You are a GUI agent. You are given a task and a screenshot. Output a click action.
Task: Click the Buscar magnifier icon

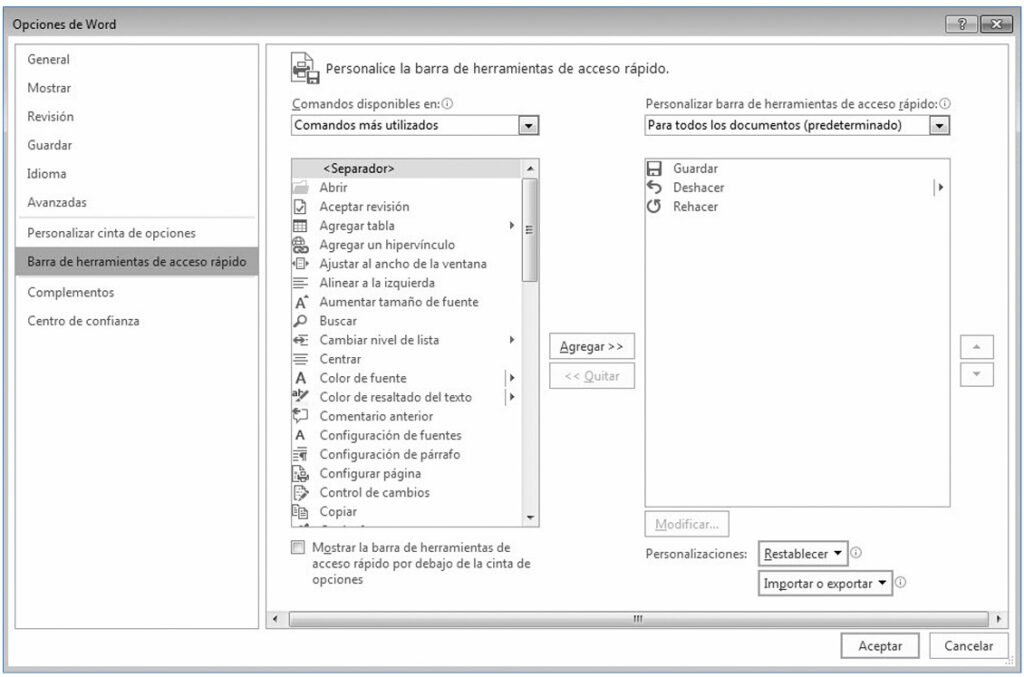(300, 321)
